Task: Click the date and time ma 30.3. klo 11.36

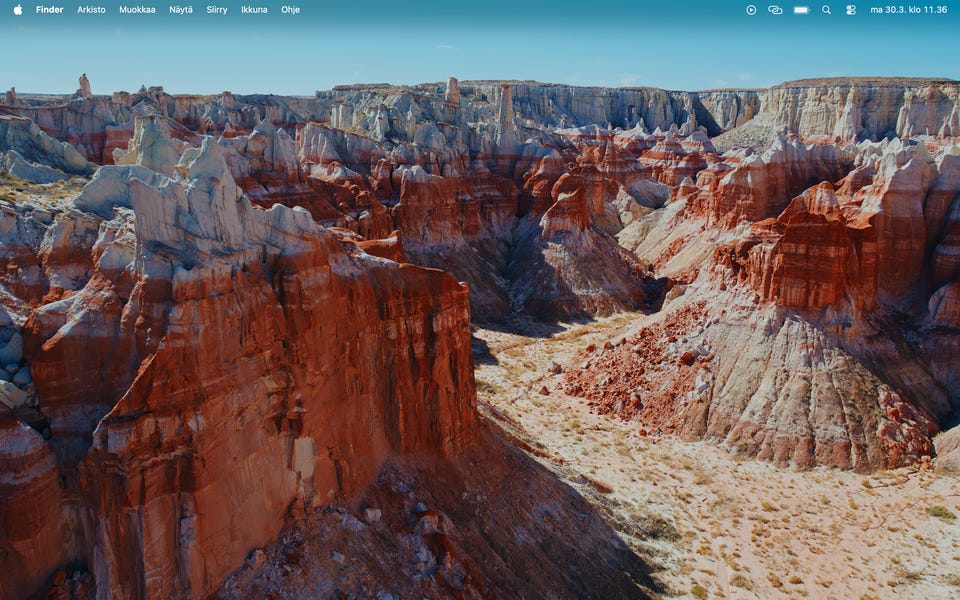Action: coord(909,10)
